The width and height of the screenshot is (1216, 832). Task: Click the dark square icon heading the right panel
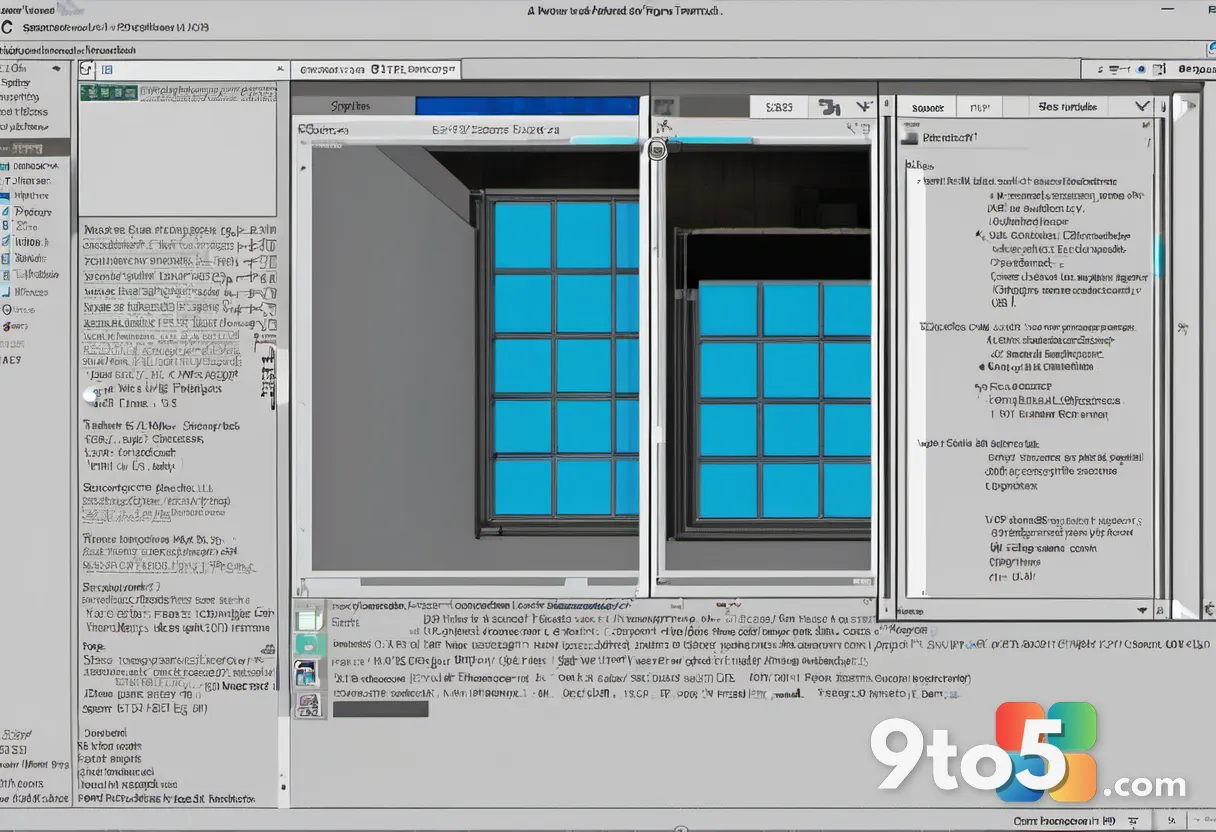pyautogui.click(x=909, y=139)
